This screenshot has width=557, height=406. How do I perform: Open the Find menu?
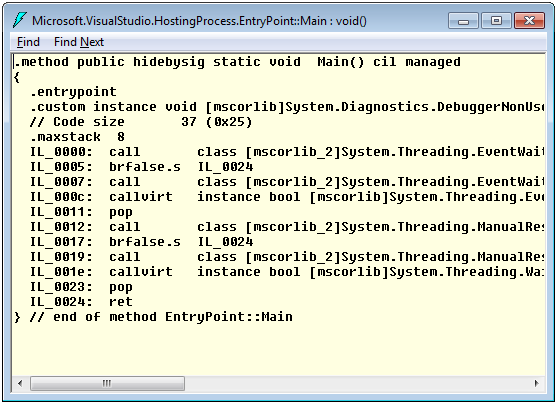[x=28, y=42]
